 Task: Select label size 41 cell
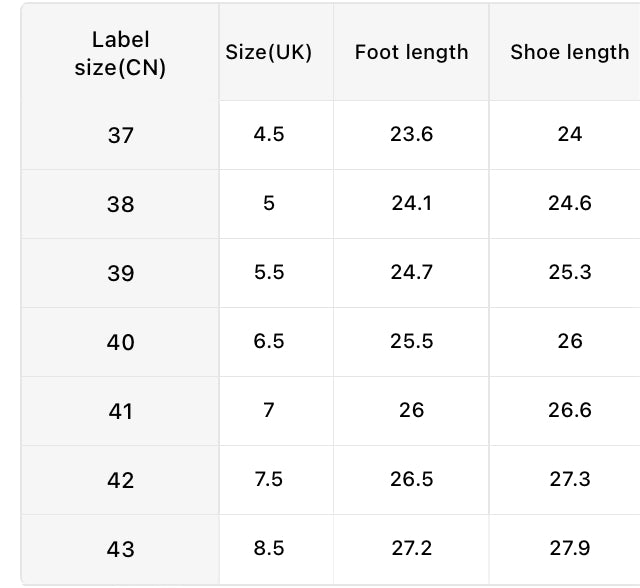120,411
